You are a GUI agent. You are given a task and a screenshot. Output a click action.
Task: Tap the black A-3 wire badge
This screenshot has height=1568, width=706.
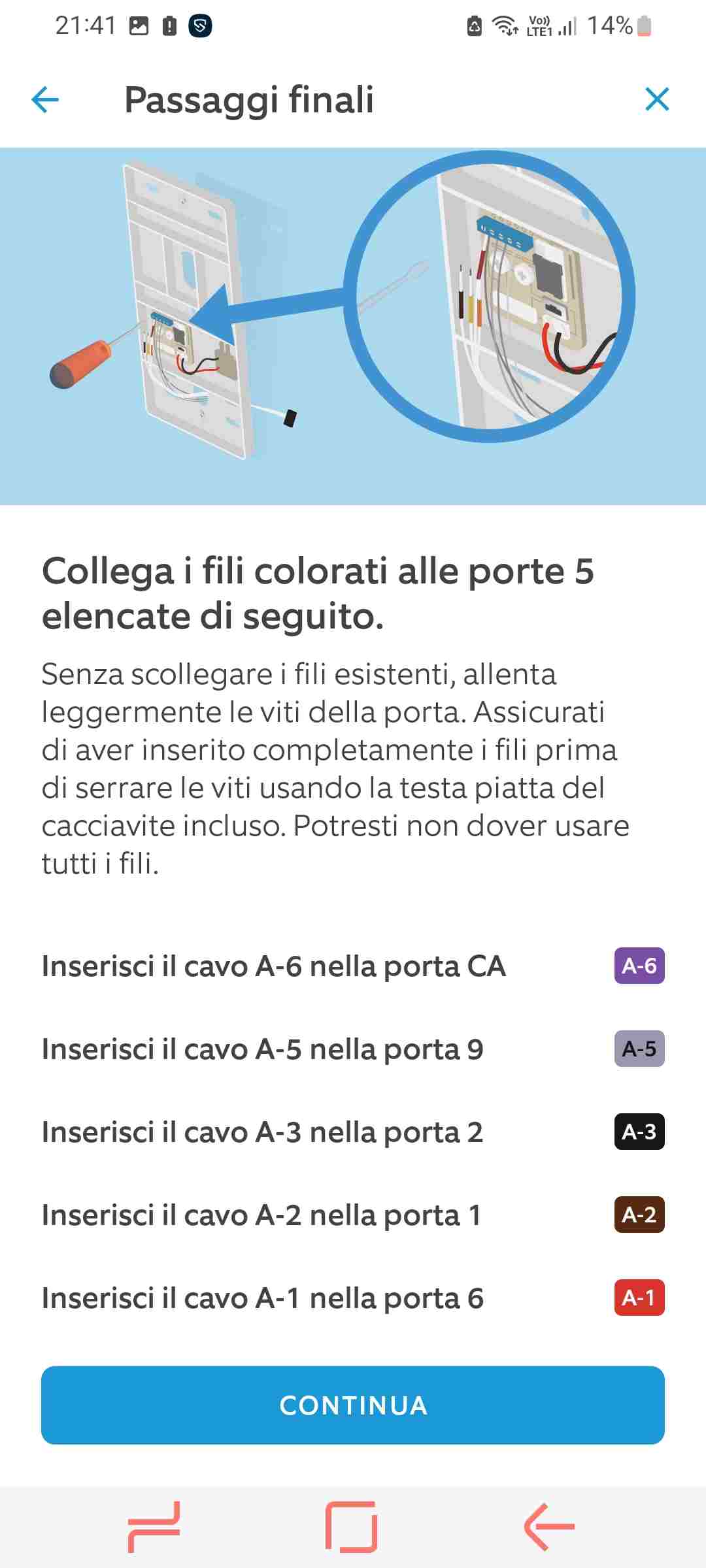[639, 1132]
